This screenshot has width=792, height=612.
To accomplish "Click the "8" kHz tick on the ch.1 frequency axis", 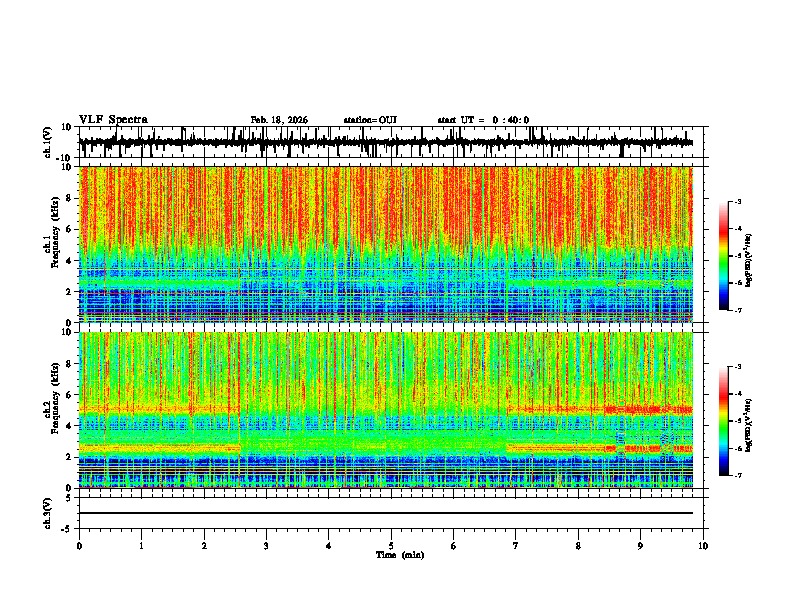I will click(x=69, y=198).
